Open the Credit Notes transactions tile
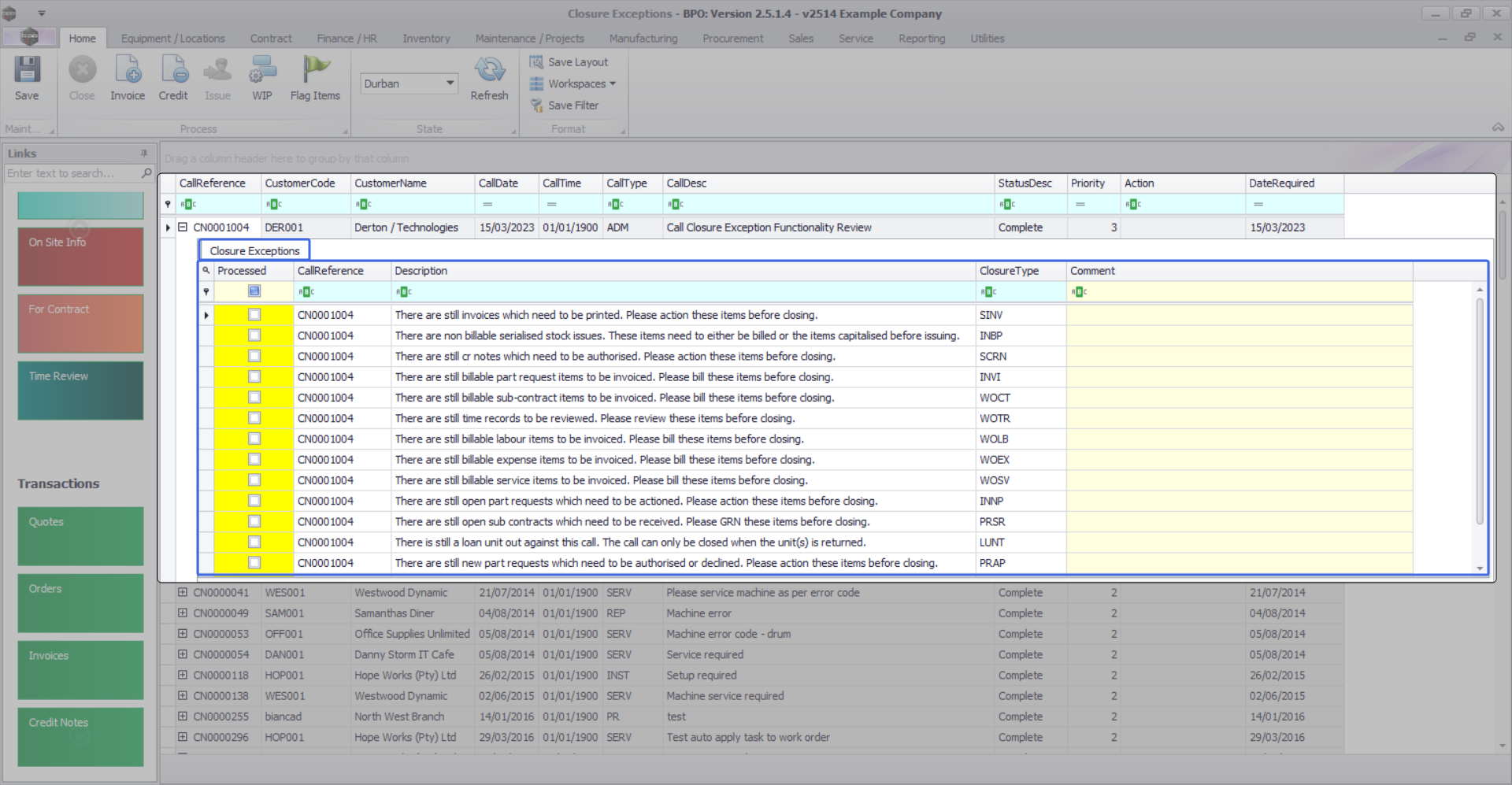This screenshot has height=785, width=1512. click(x=80, y=737)
